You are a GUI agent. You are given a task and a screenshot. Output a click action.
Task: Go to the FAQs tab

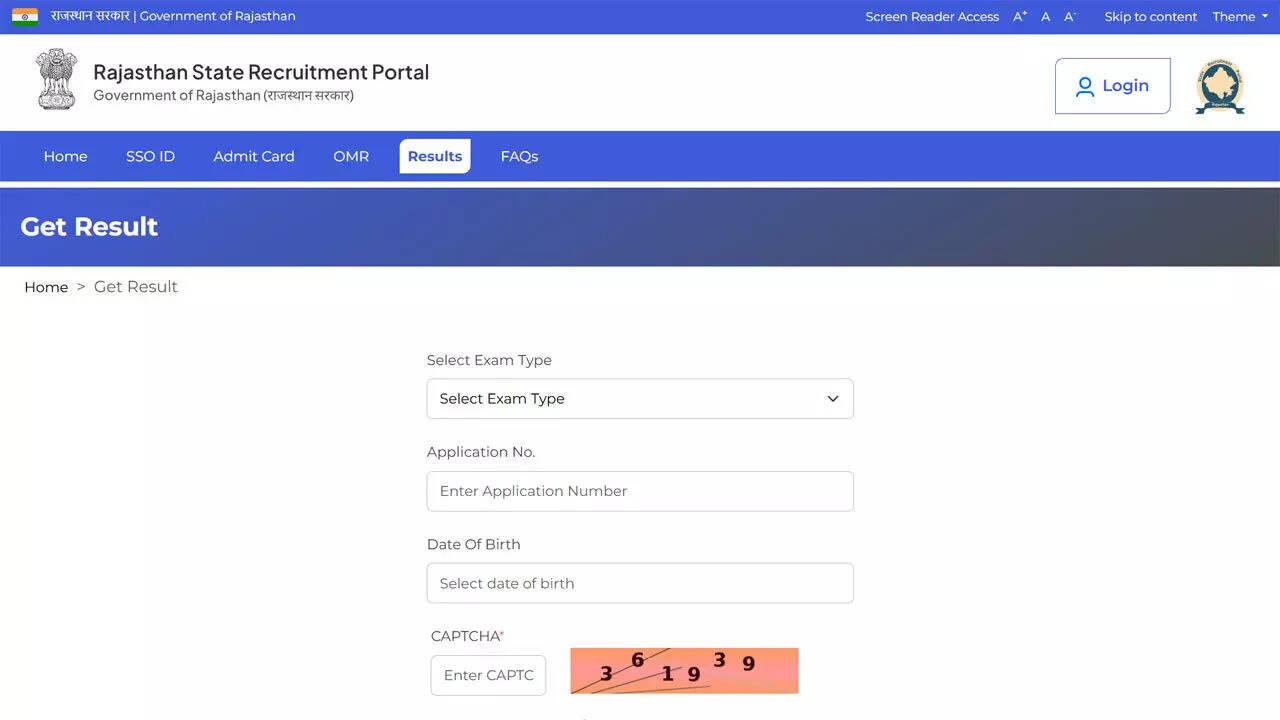pyautogui.click(x=519, y=156)
